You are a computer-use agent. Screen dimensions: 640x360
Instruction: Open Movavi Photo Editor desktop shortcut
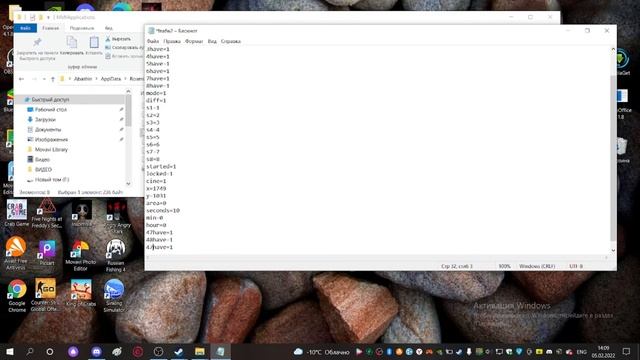point(80,256)
